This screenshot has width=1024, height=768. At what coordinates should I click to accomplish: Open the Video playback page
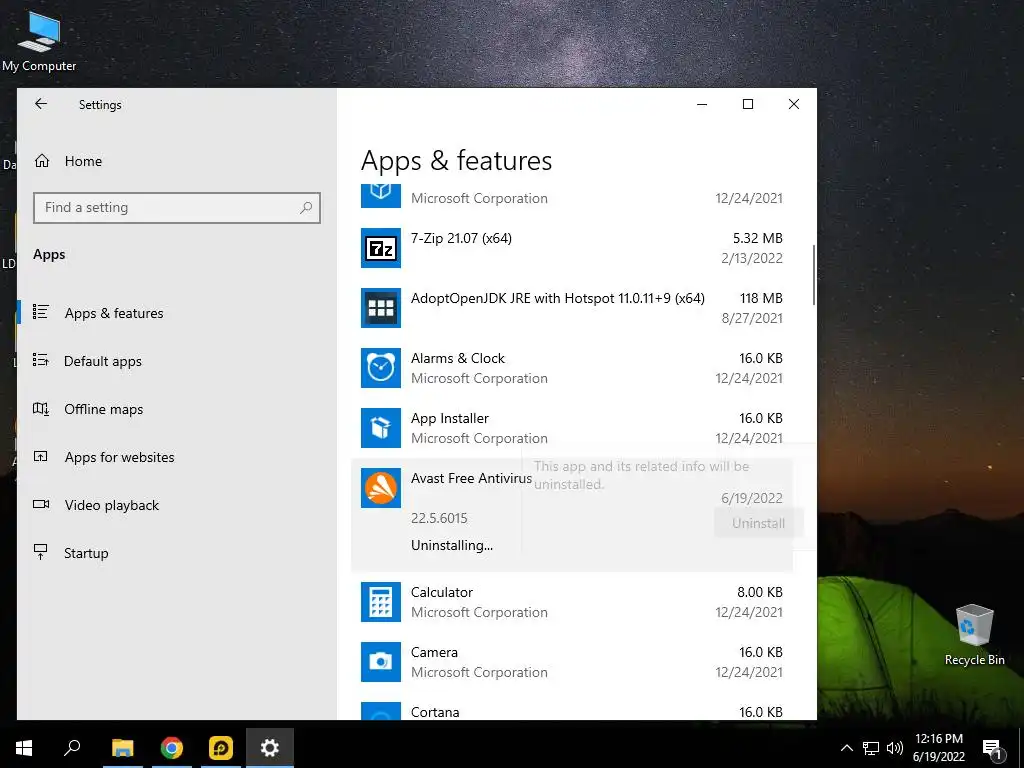click(x=112, y=505)
